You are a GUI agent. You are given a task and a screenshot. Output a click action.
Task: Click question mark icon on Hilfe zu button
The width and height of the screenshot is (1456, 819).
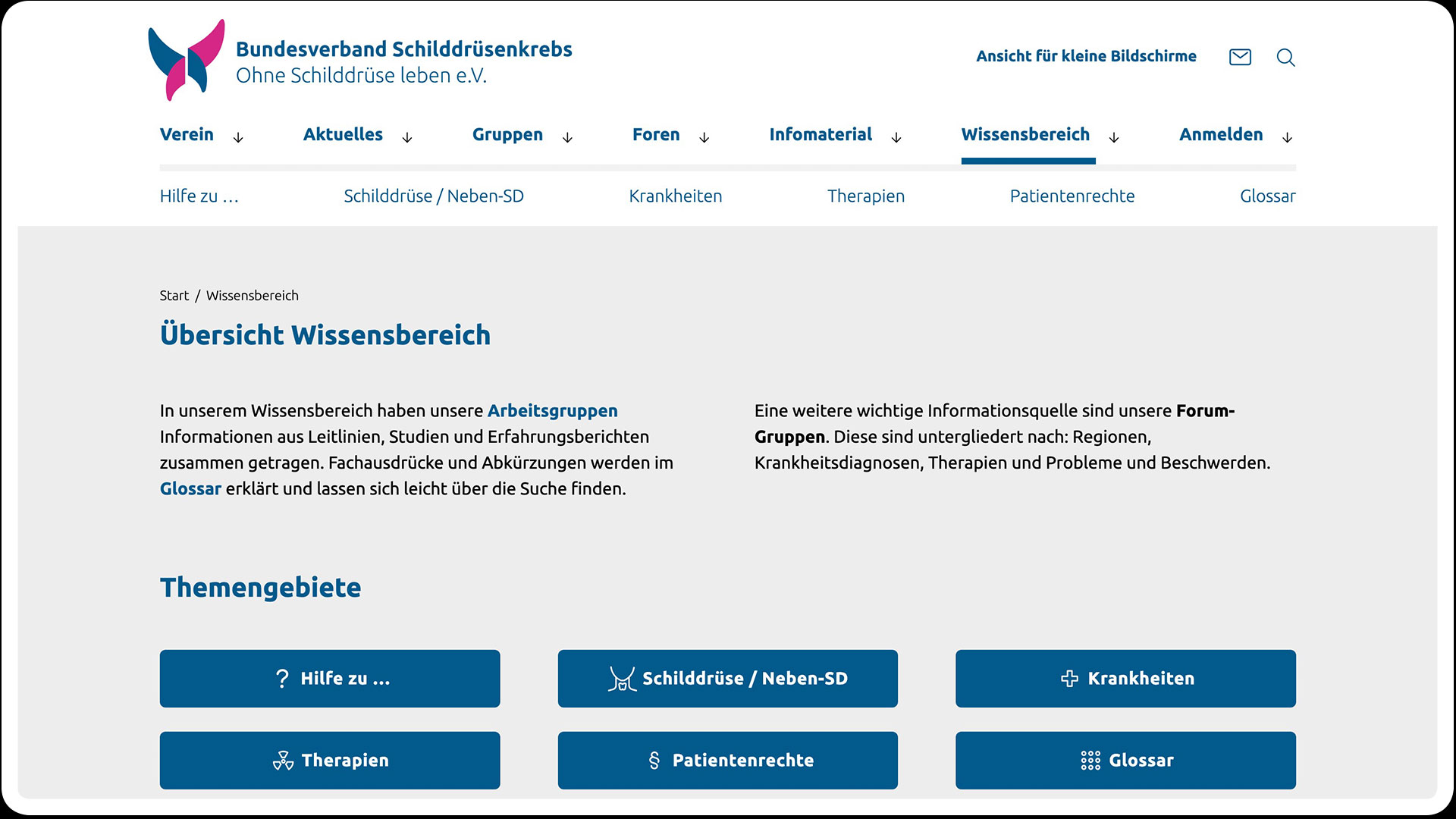(x=282, y=679)
